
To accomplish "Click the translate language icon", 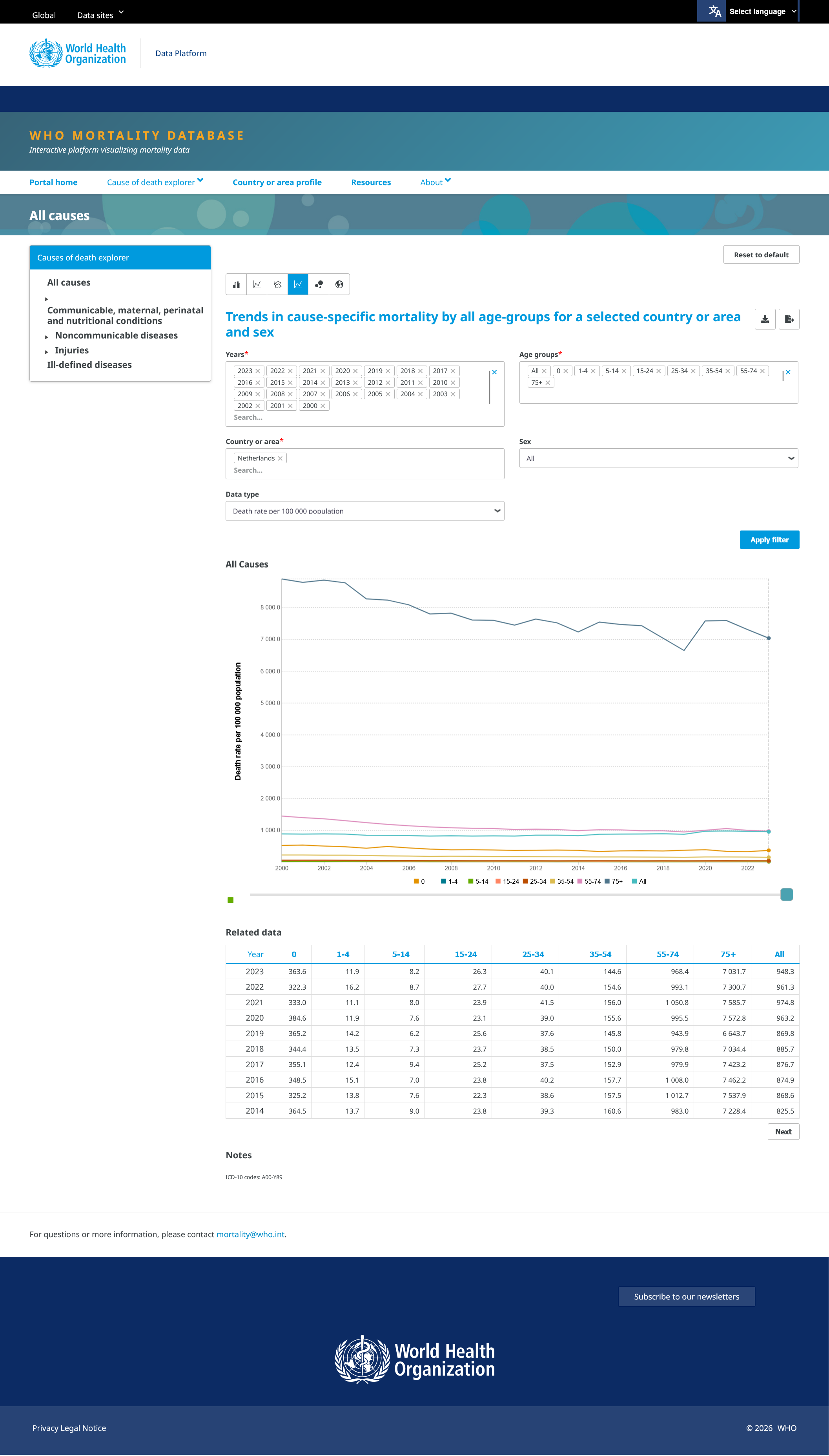I will pyautogui.click(x=714, y=11).
